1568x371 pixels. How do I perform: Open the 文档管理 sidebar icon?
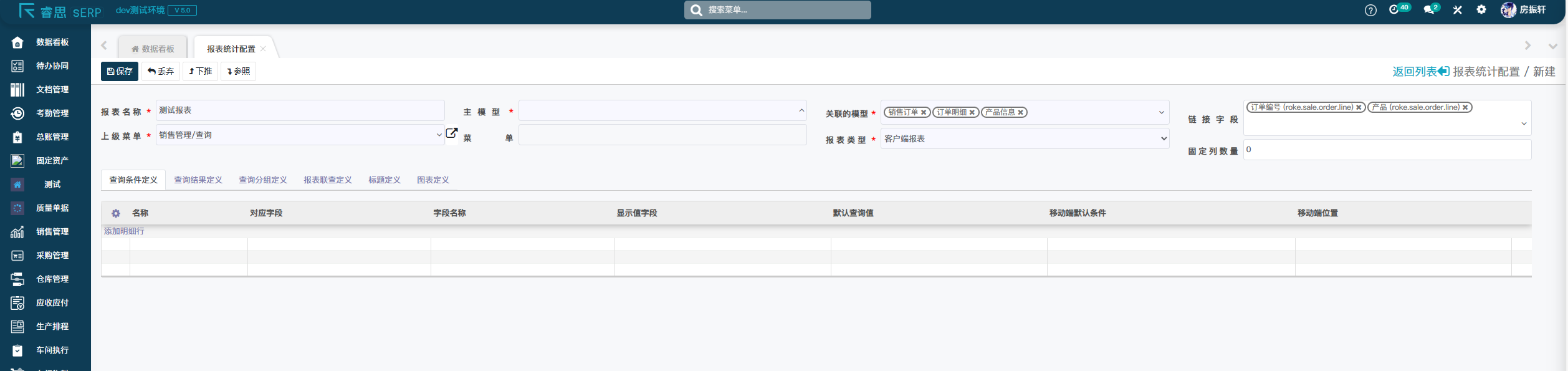click(17, 90)
